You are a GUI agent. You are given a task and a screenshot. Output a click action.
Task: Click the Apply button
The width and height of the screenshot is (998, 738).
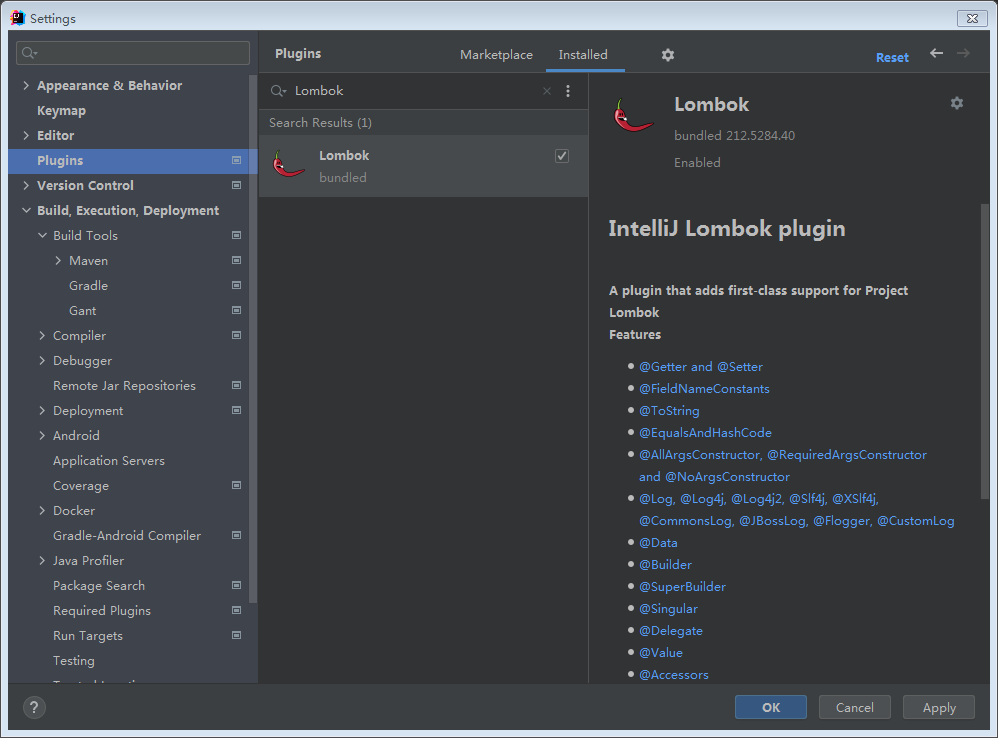[x=939, y=707]
